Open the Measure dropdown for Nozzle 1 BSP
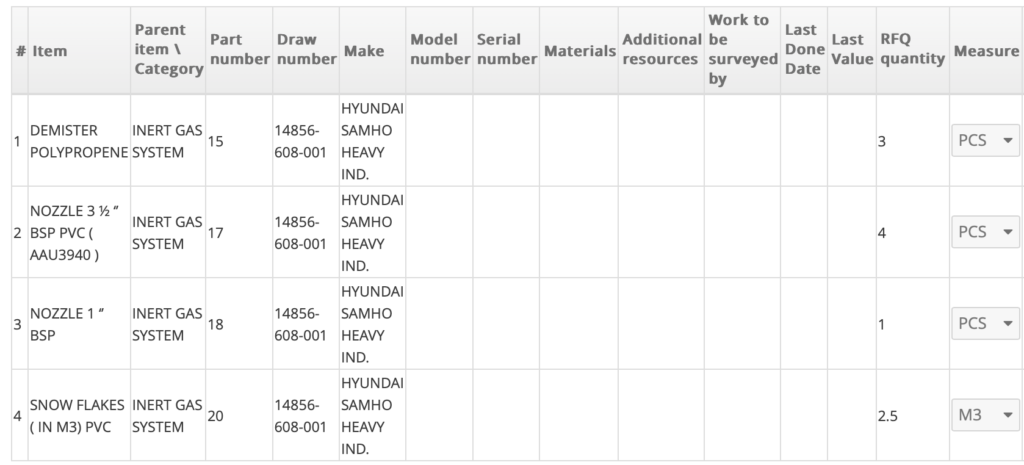 [x=984, y=324]
